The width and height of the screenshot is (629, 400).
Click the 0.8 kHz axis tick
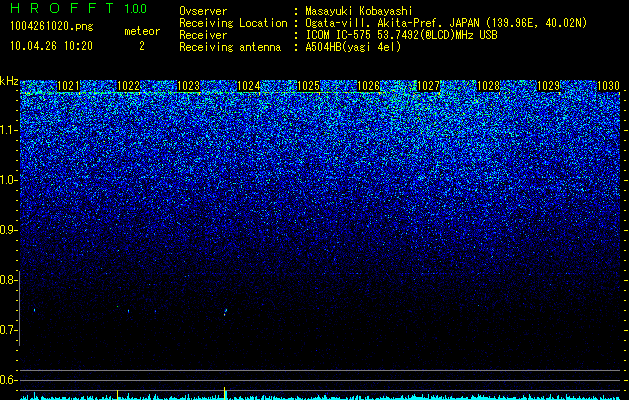pyautogui.click(x=9, y=280)
